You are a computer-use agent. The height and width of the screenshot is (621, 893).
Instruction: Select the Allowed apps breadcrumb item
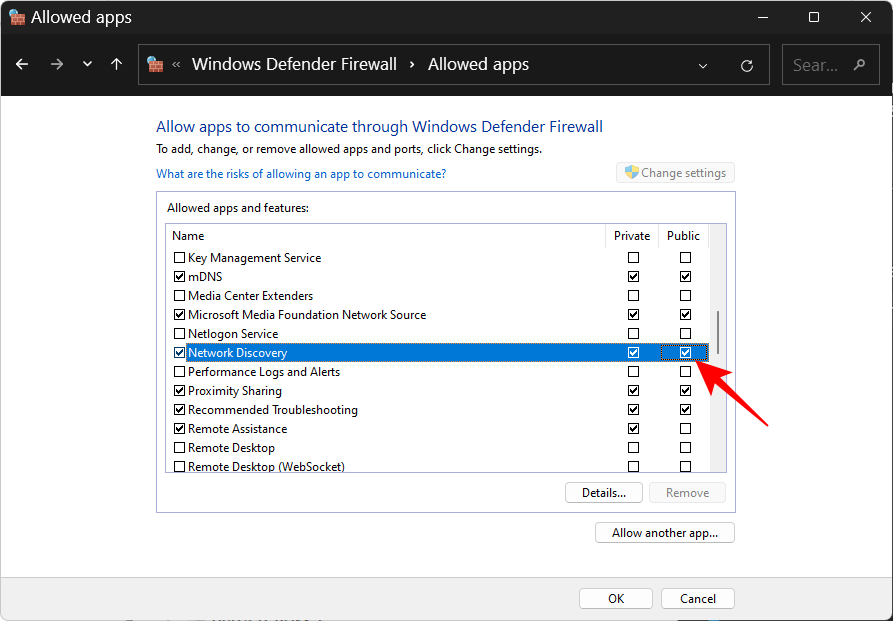point(477,64)
